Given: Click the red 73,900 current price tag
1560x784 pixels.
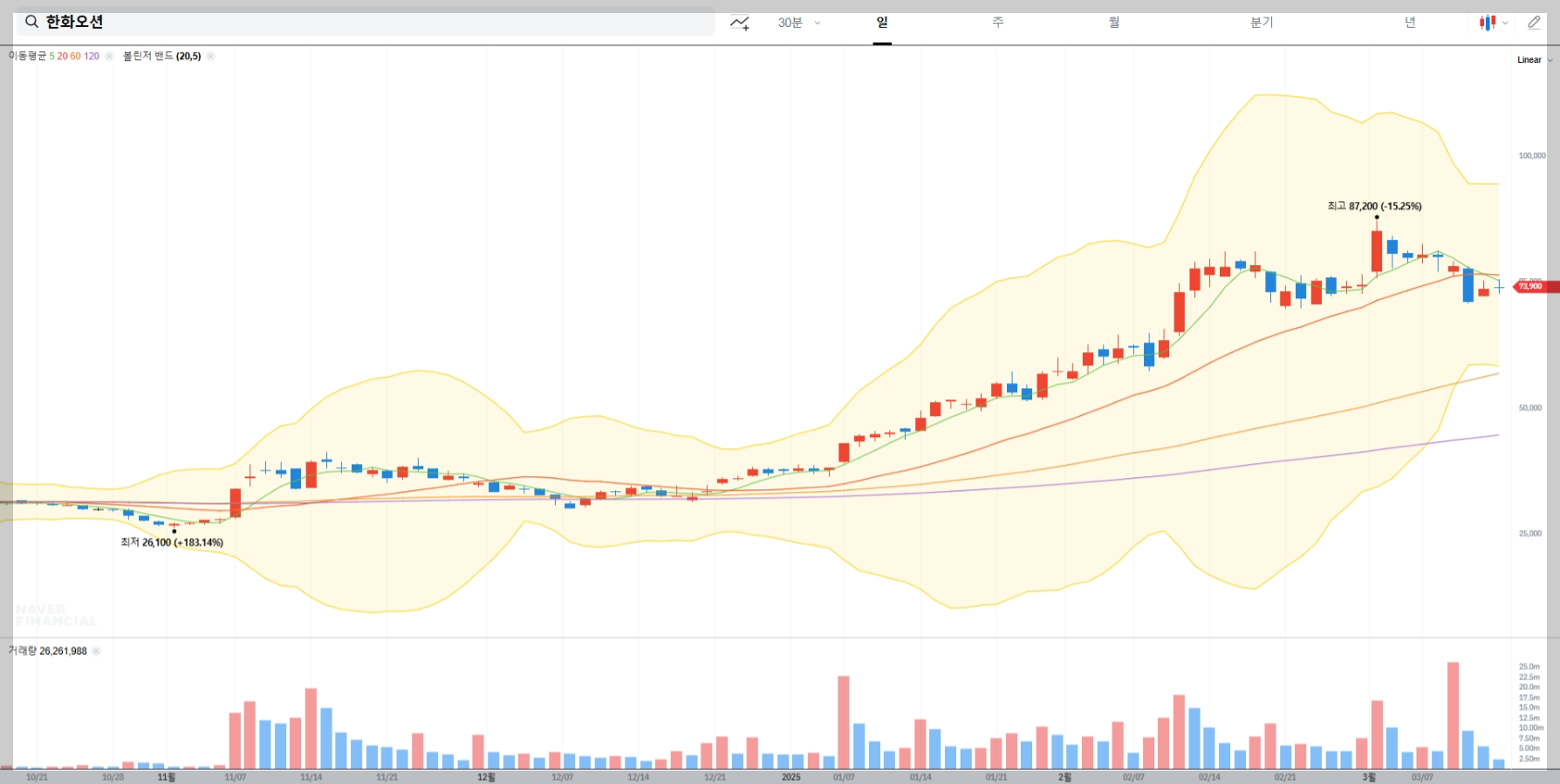Looking at the screenshot, I should point(1536,286).
